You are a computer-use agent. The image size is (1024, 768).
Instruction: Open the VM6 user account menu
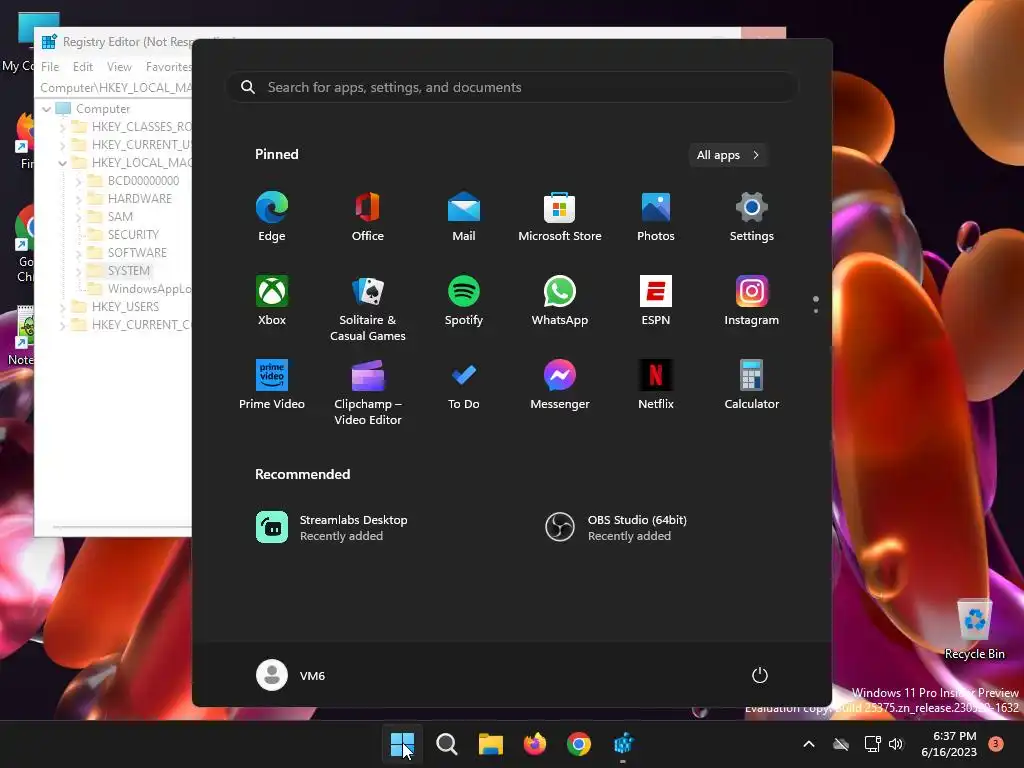(291, 675)
